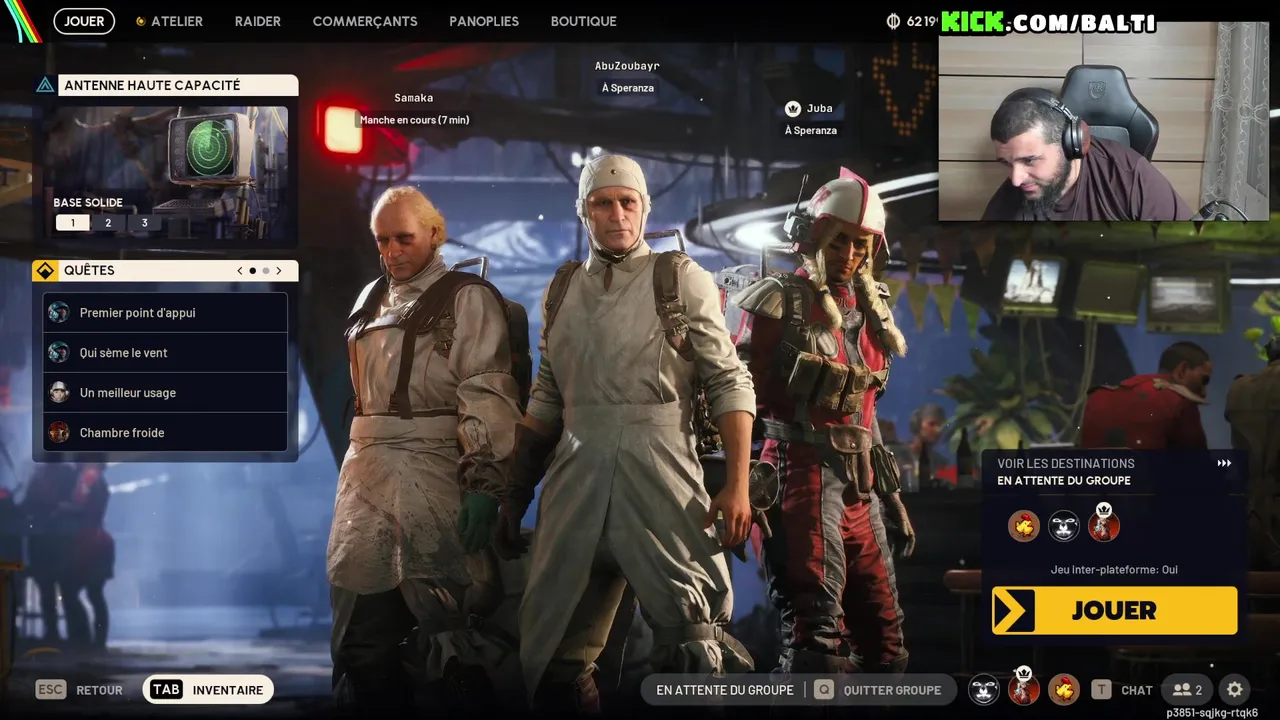Select the second quest page dot

coord(266,270)
